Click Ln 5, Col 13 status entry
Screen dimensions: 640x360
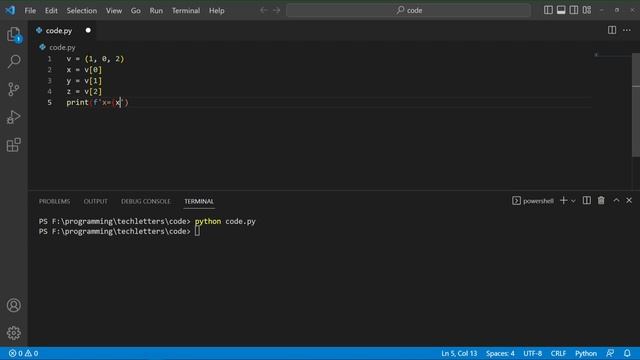coord(459,353)
